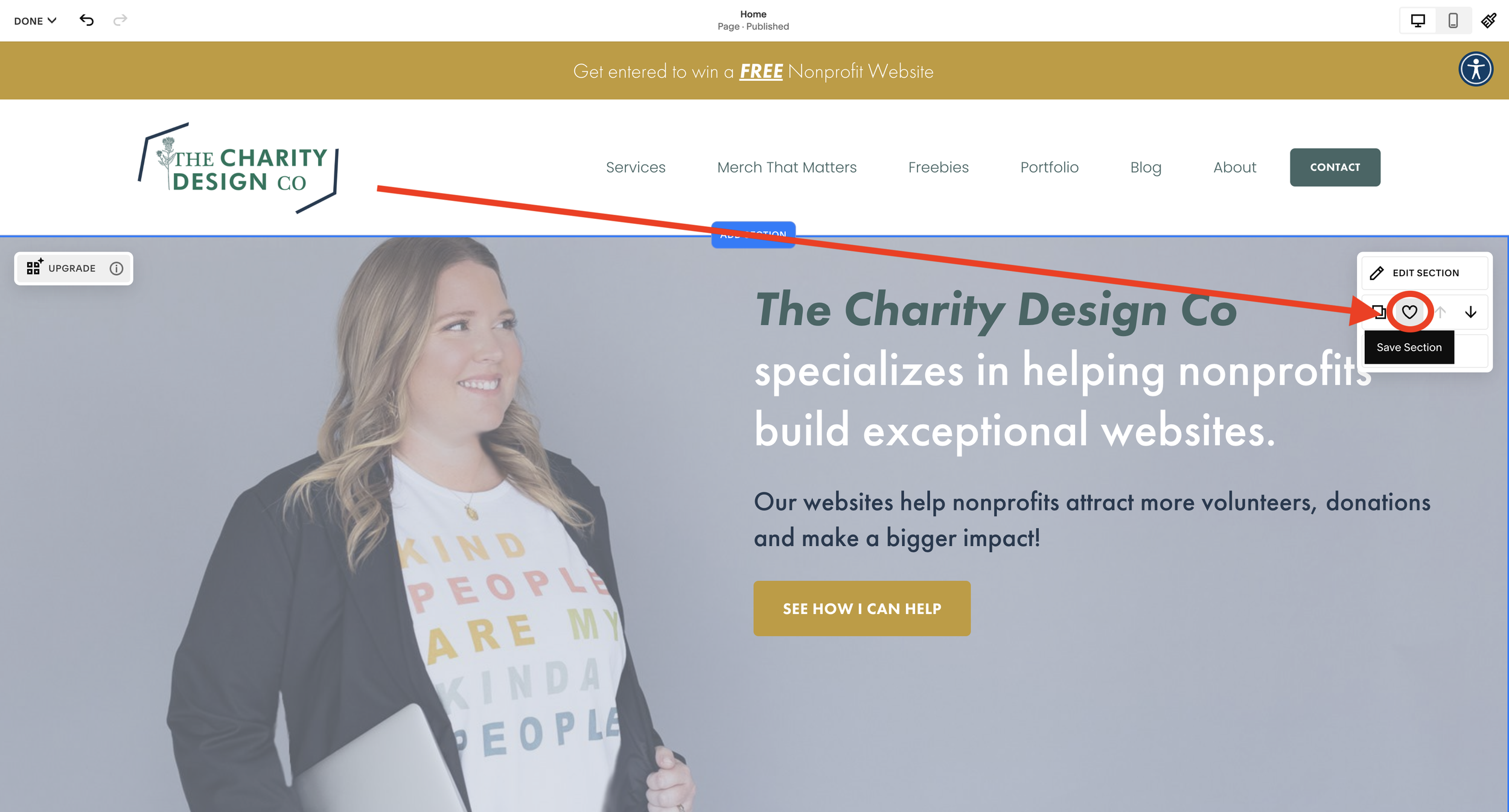The image size is (1509, 812).
Task: Click the Edit Section button
Action: click(x=1424, y=273)
